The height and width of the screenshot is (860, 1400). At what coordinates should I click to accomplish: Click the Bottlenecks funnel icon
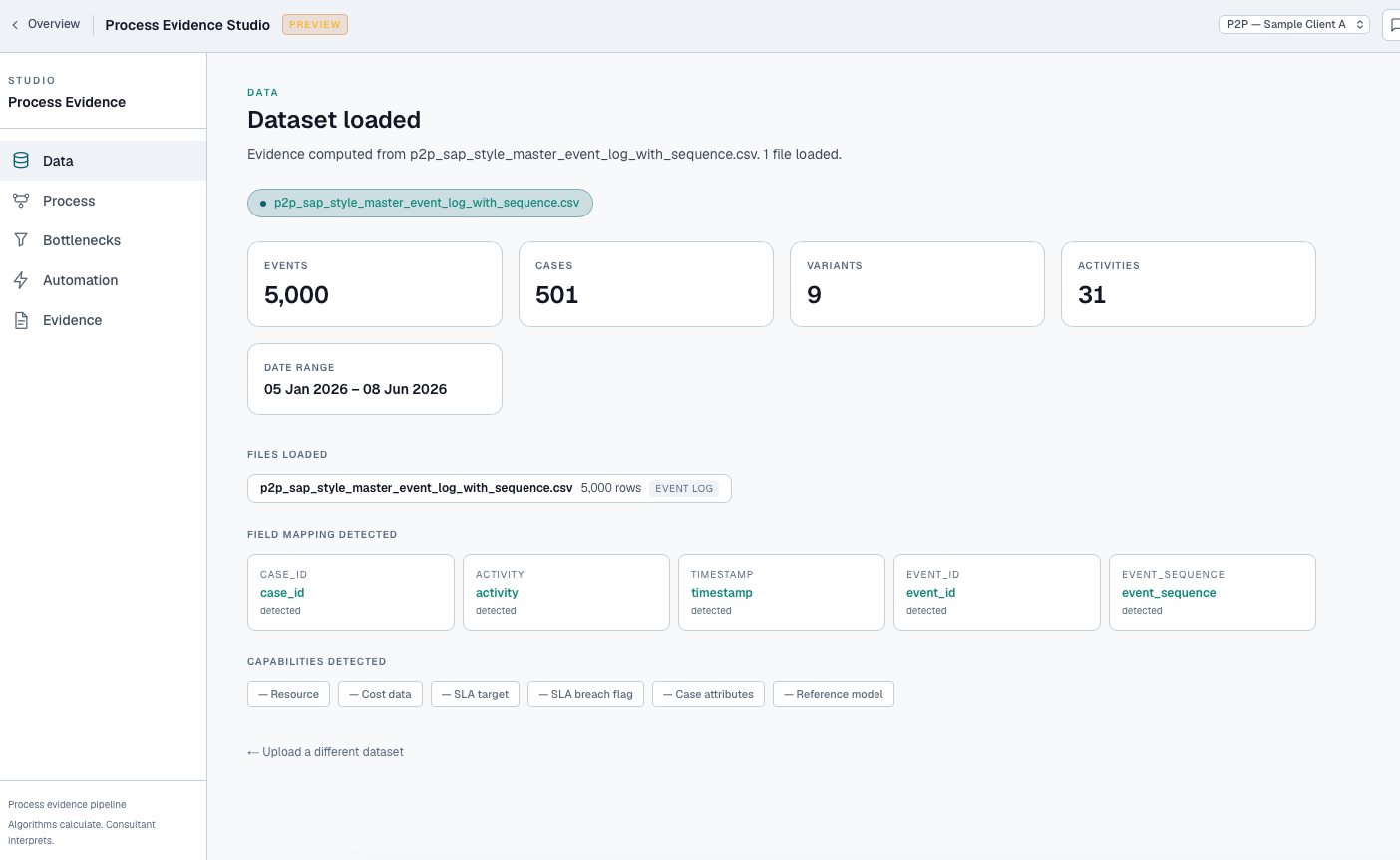click(21, 239)
